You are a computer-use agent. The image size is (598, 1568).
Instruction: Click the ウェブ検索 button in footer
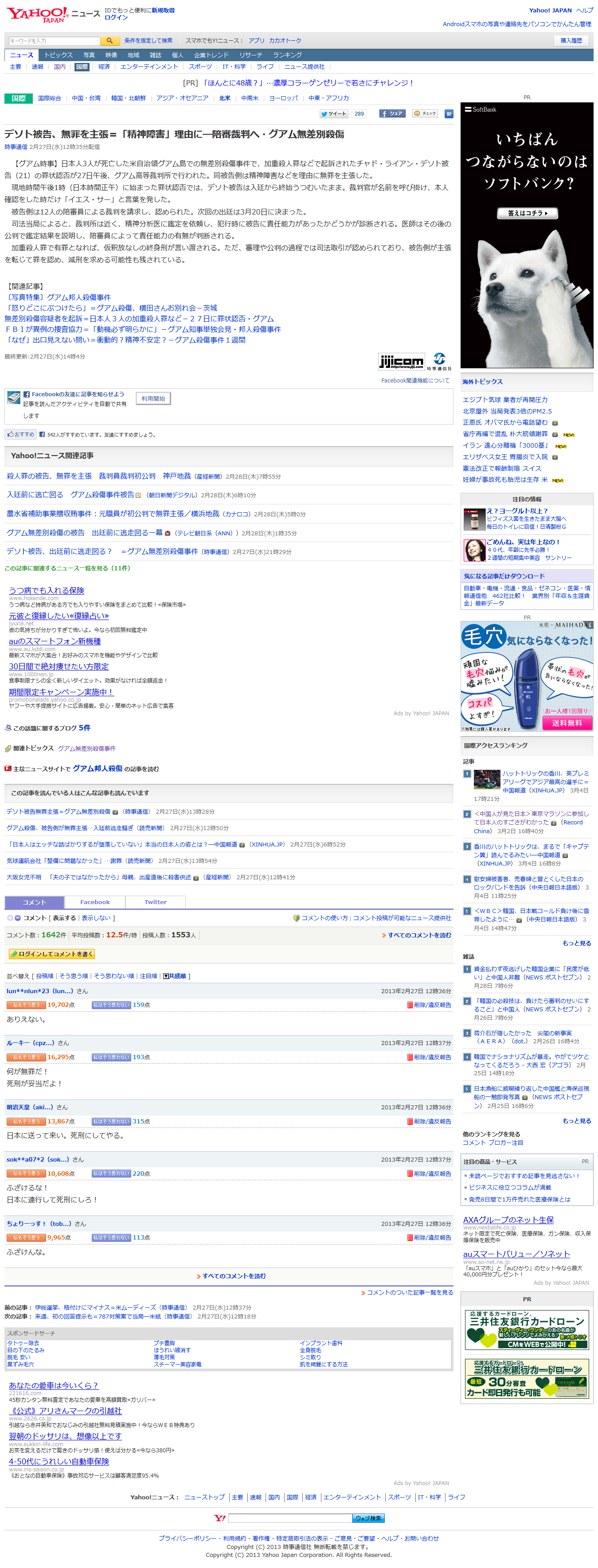(368, 1518)
